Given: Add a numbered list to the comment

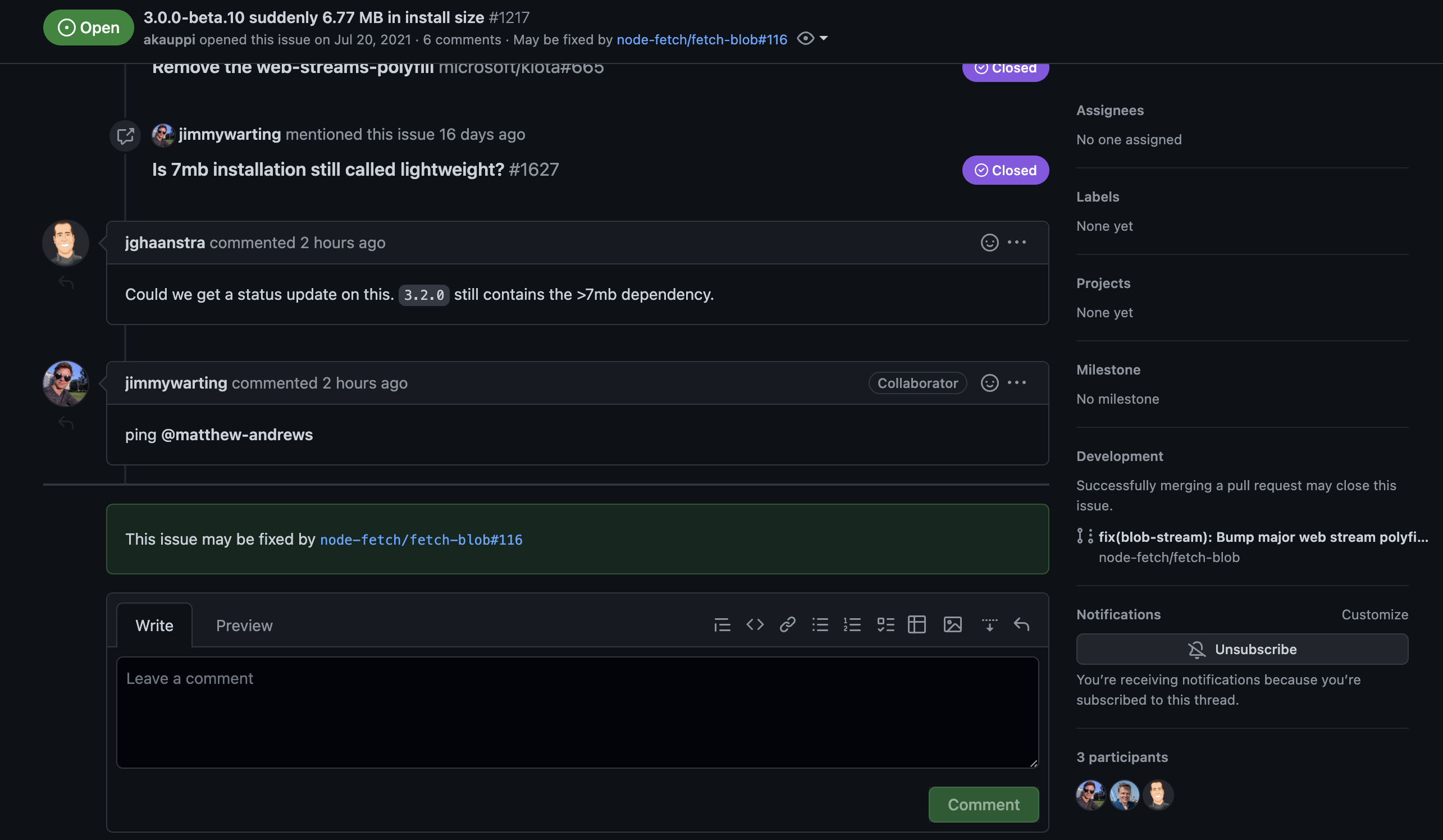Looking at the screenshot, I should pos(853,624).
